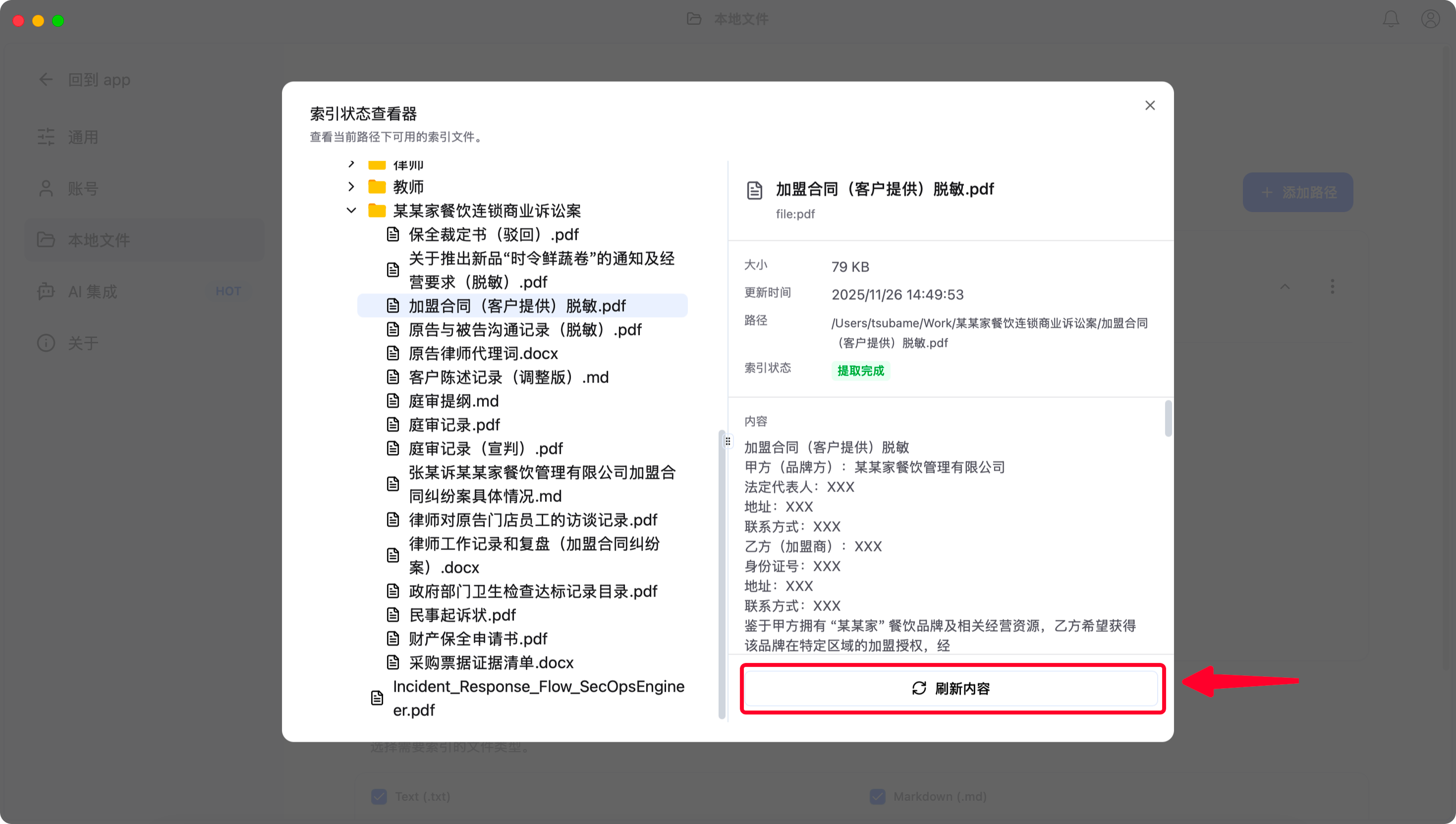Click the notification bell icon
Screen dimensions: 1456x824
point(1391,19)
